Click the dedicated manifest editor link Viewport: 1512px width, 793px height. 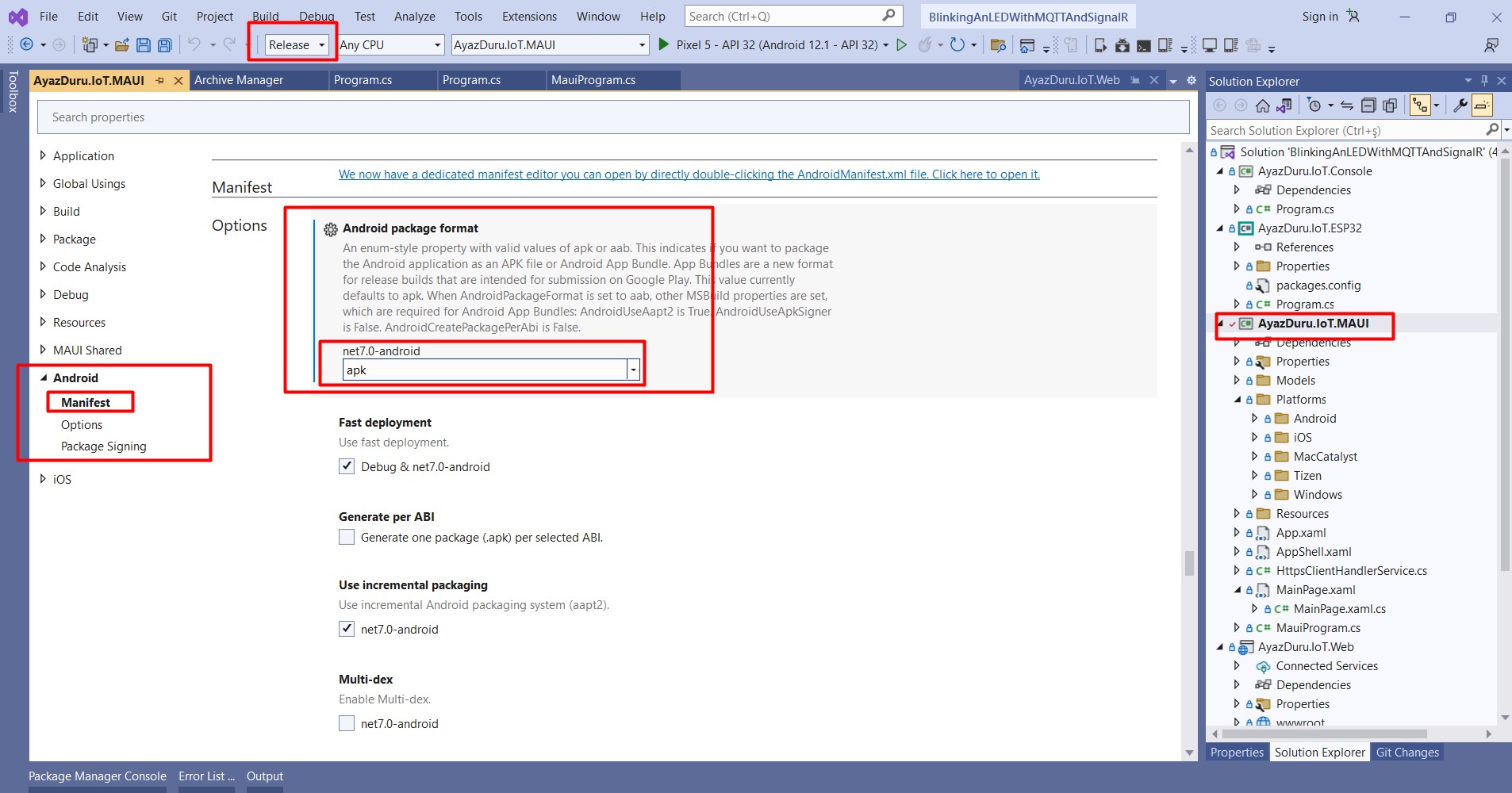(689, 174)
